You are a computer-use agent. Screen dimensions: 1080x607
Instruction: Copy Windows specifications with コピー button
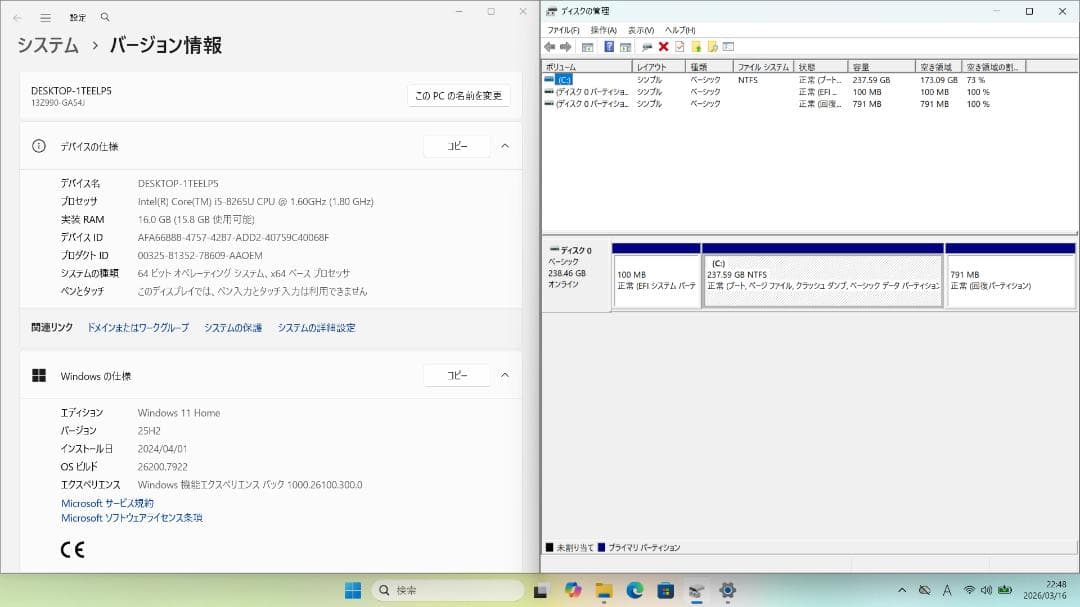[x=457, y=375]
